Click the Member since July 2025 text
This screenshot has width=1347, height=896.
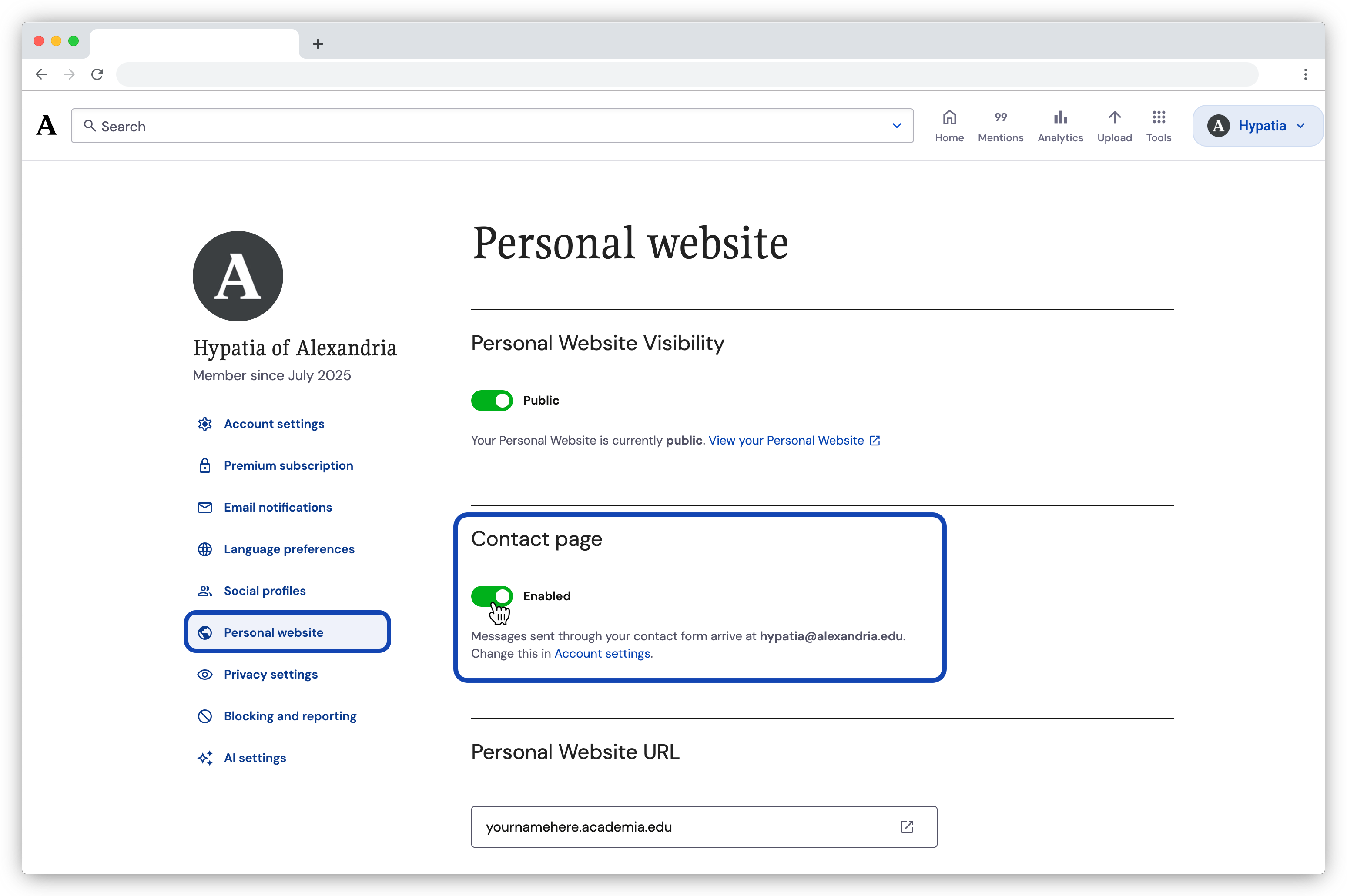click(271, 375)
